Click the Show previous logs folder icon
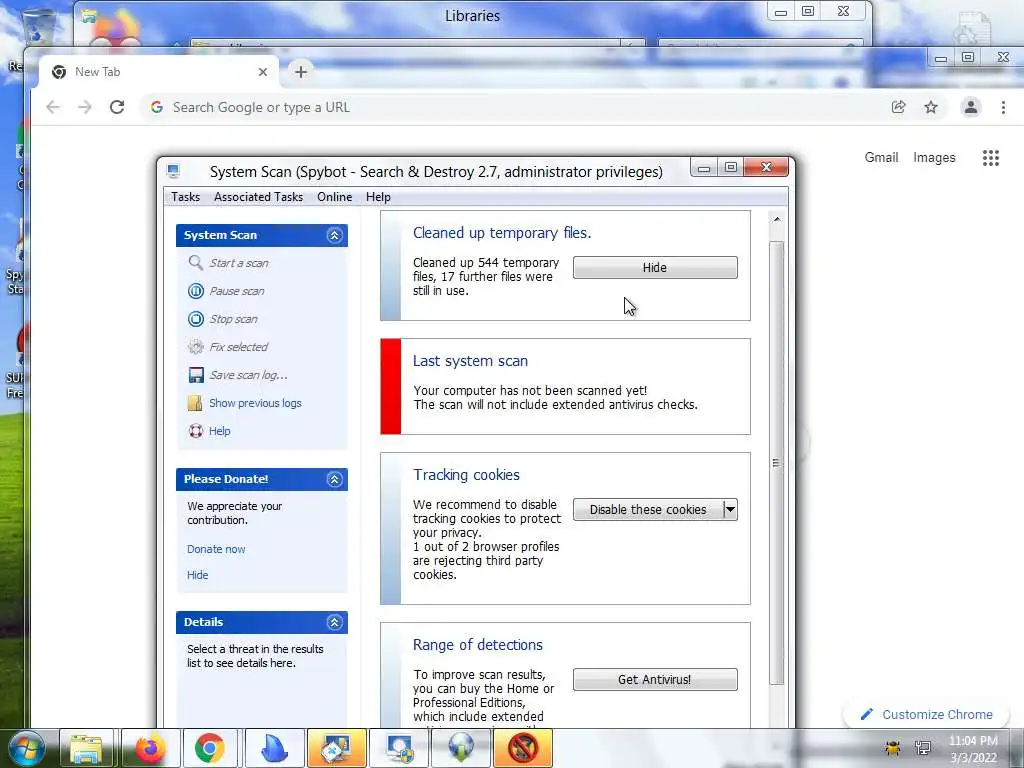This screenshot has width=1024, height=768. 195,403
